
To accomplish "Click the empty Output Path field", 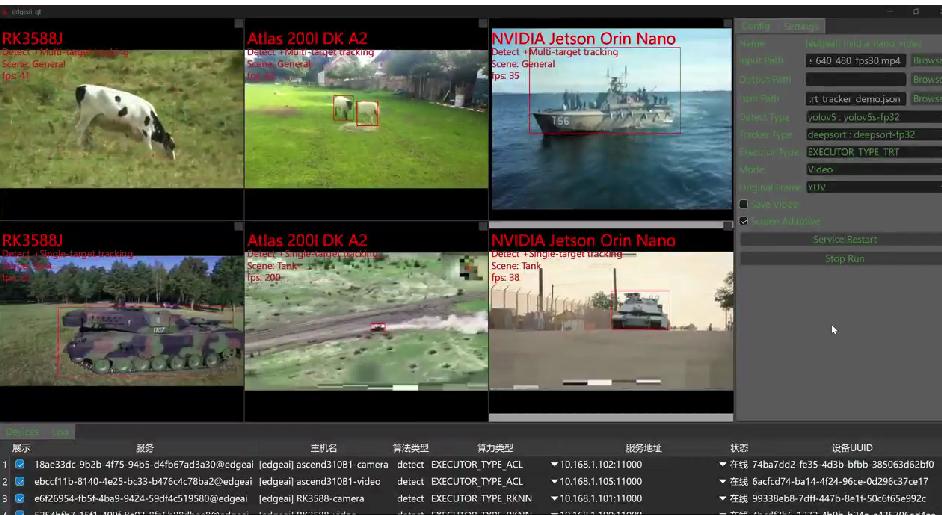I will pos(856,79).
